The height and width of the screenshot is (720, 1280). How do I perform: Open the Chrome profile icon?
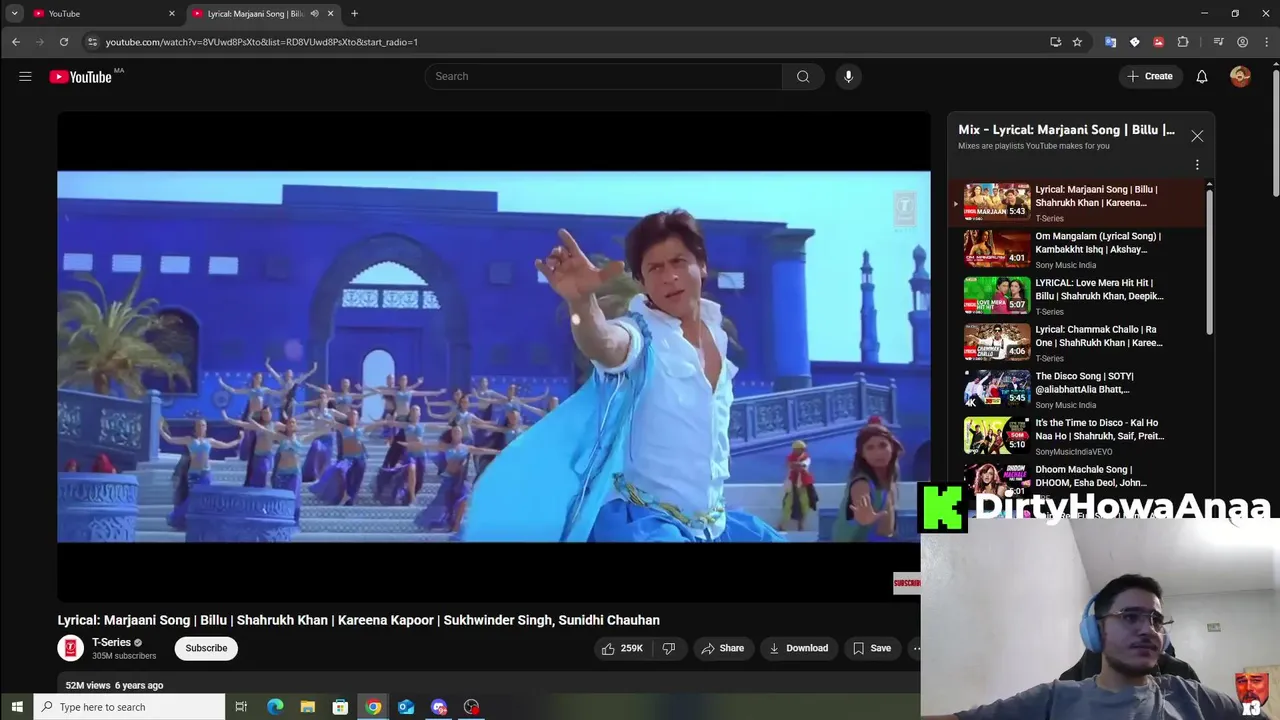click(1242, 42)
